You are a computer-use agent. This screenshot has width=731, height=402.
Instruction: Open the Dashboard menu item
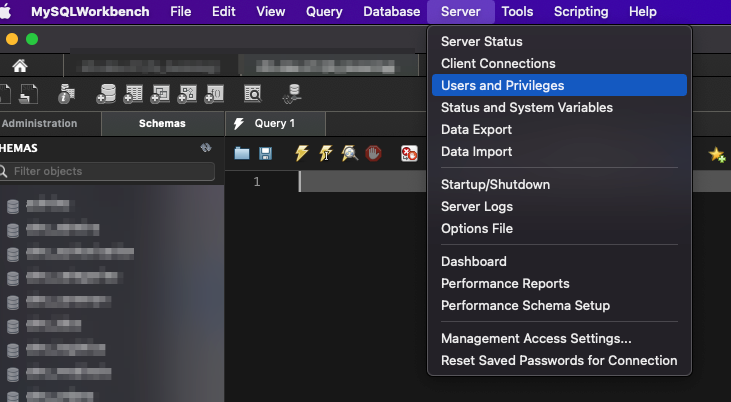[559, 261]
